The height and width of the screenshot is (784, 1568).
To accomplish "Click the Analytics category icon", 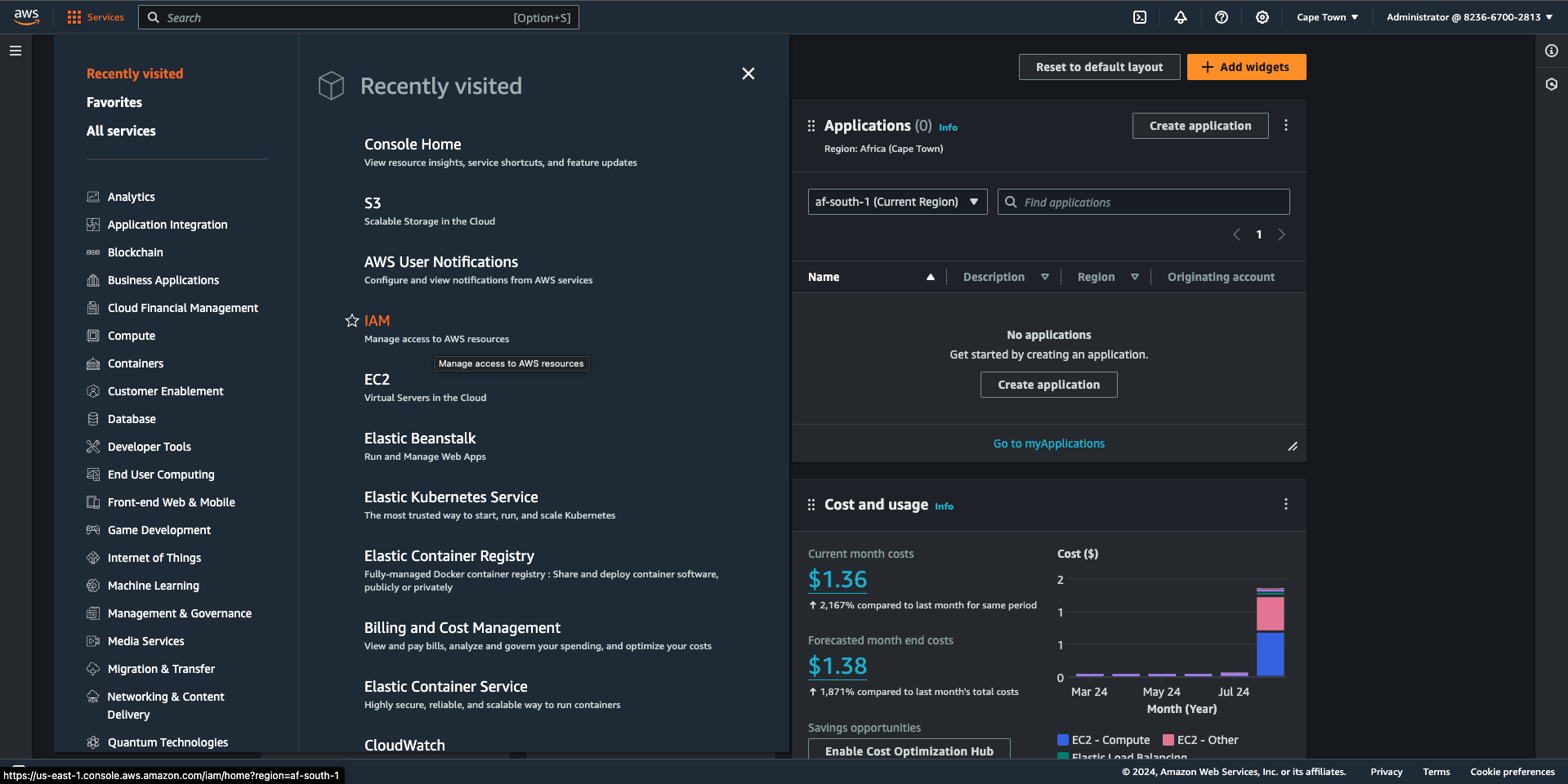I will [93, 197].
